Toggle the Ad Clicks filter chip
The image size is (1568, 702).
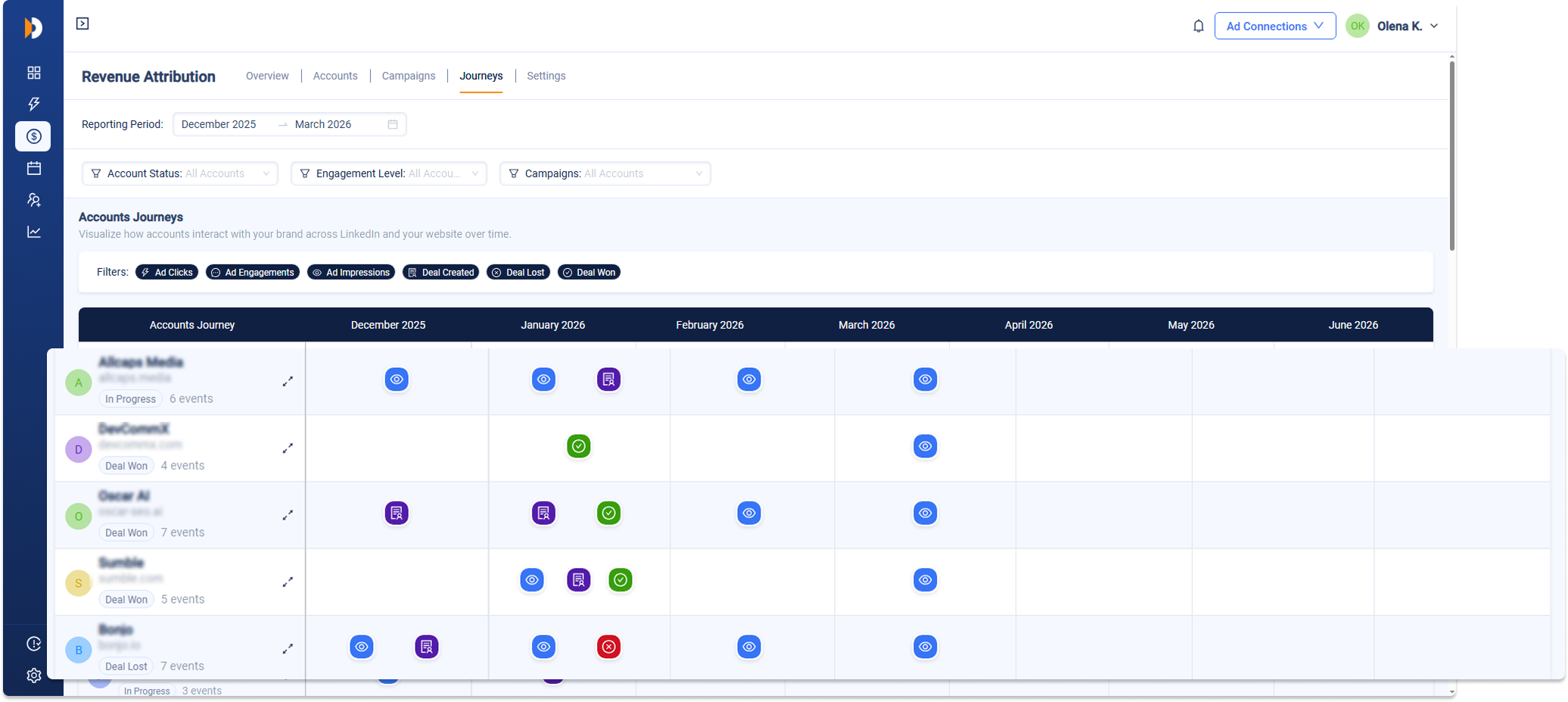tap(167, 273)
